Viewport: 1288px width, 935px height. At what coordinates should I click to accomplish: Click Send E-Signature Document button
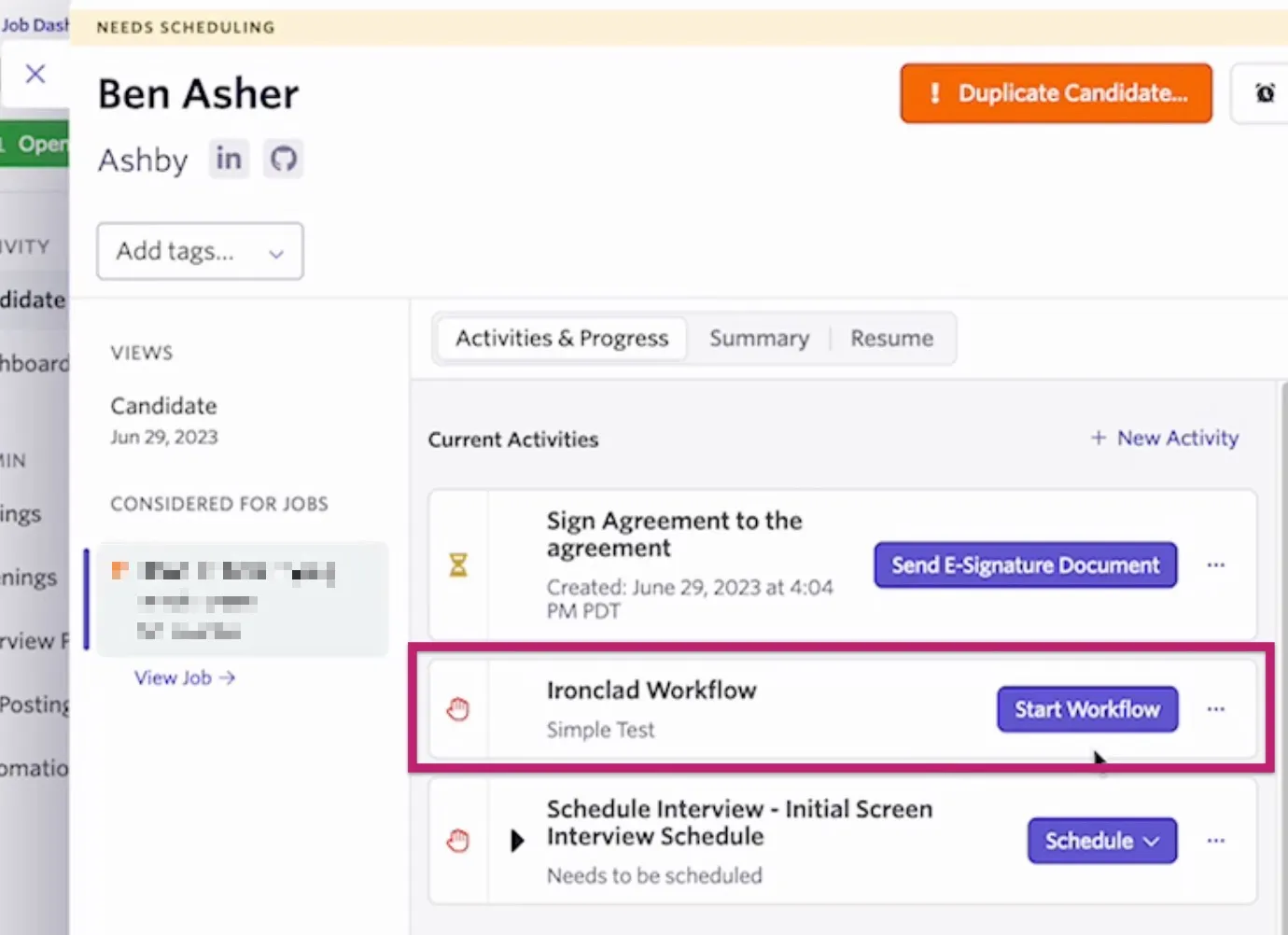point(1025,565)
